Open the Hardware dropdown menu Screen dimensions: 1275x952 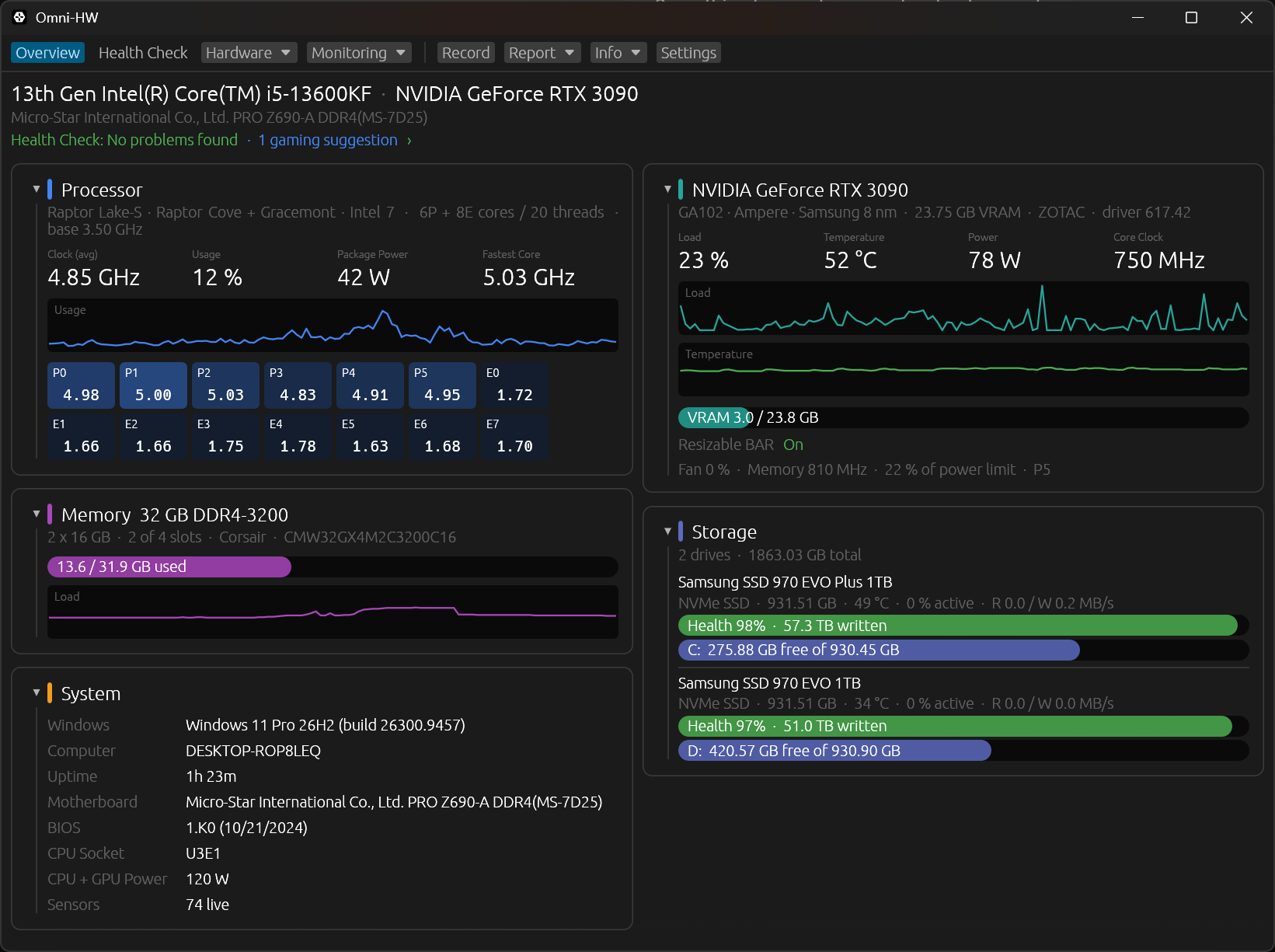tap(248, 53)
